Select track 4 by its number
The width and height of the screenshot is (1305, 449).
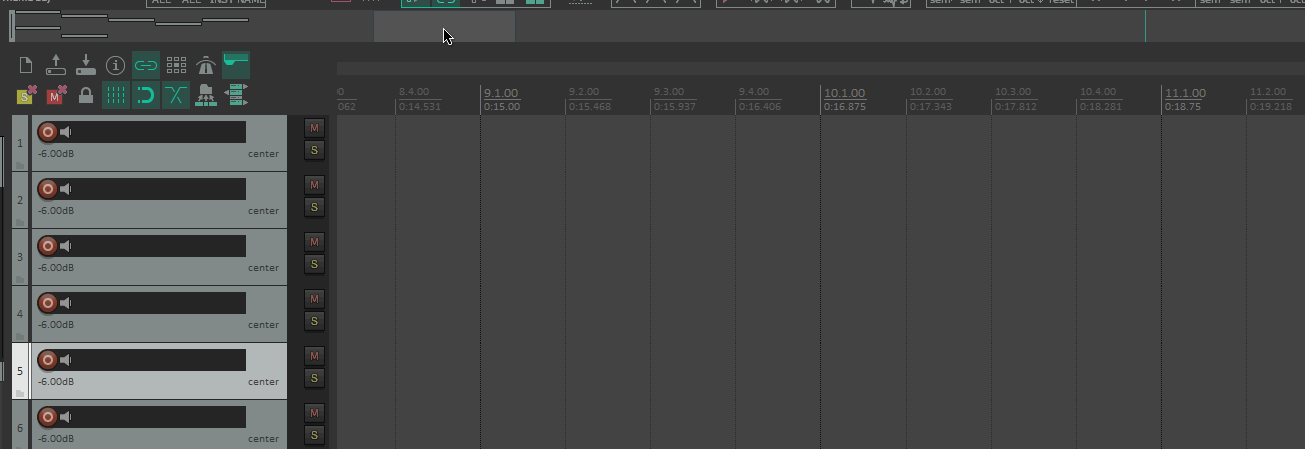pyautogui.click(x=20, y=314)
